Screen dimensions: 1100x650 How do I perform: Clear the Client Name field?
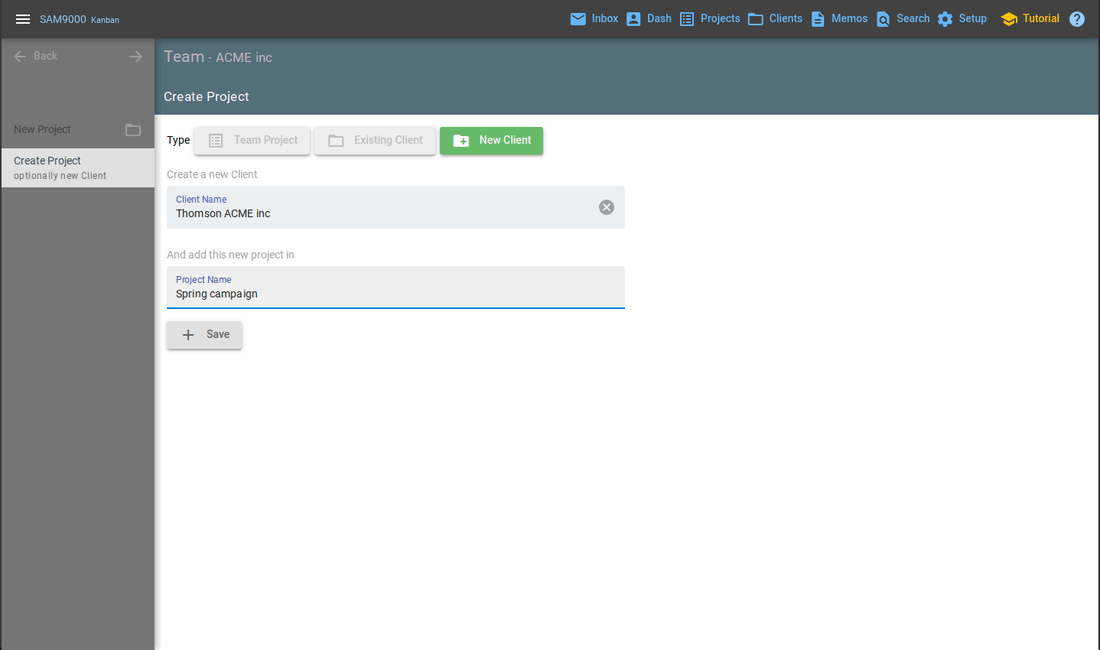(x=606, y=207)
